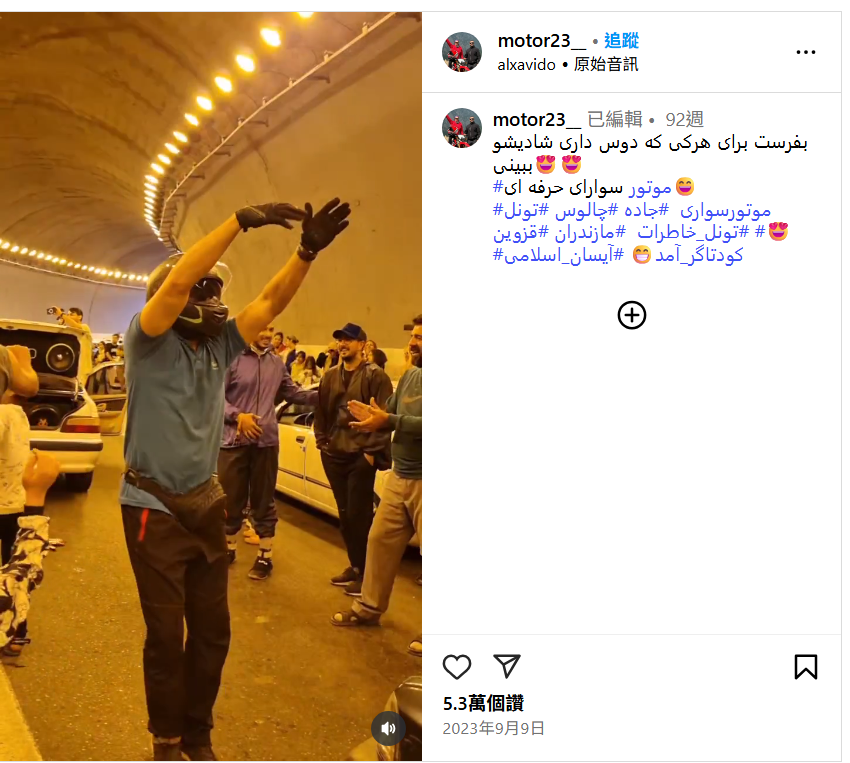The height and width of the screenshot is (763, 850).
Task: Open the #تونل hashtag
Action: [521, 210]
